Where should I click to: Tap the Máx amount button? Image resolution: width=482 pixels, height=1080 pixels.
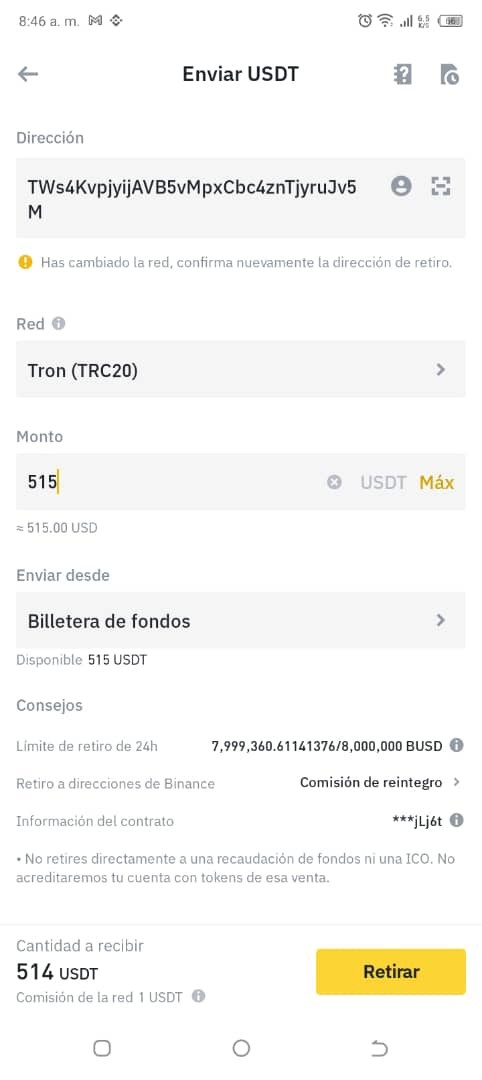tap(437, 482)
